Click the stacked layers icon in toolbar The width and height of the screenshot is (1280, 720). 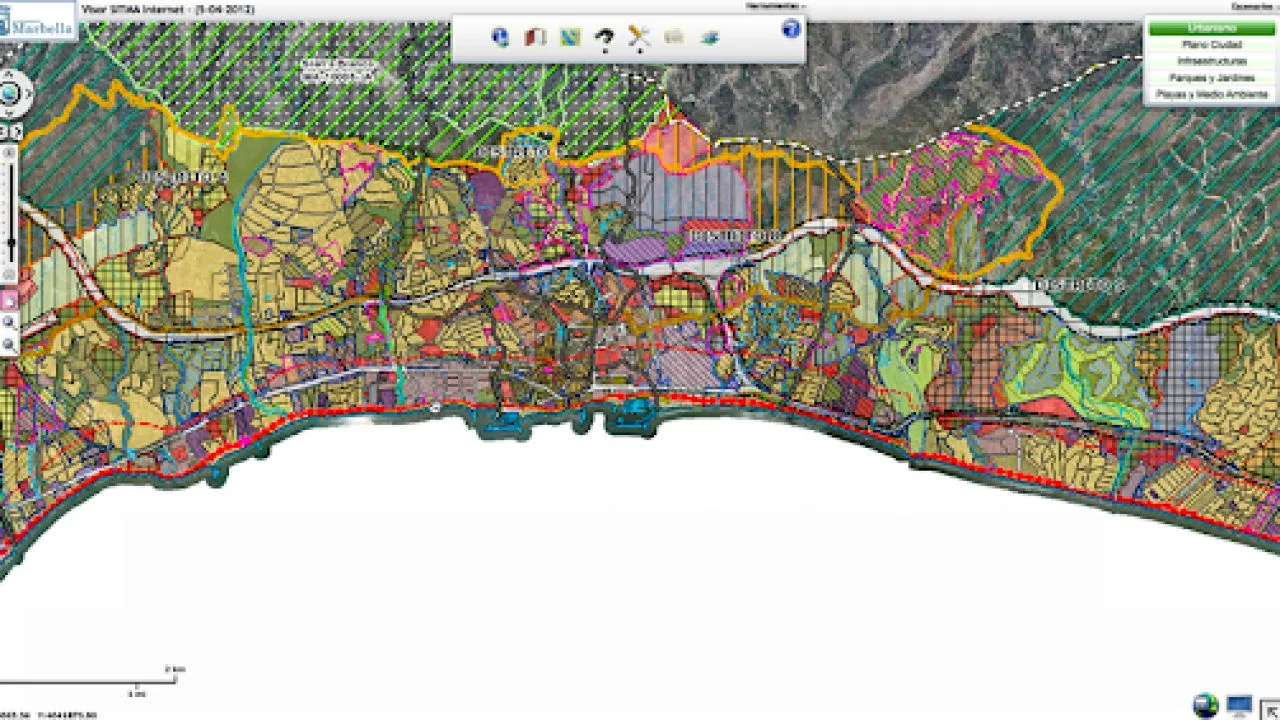click(x=709, y=38)
